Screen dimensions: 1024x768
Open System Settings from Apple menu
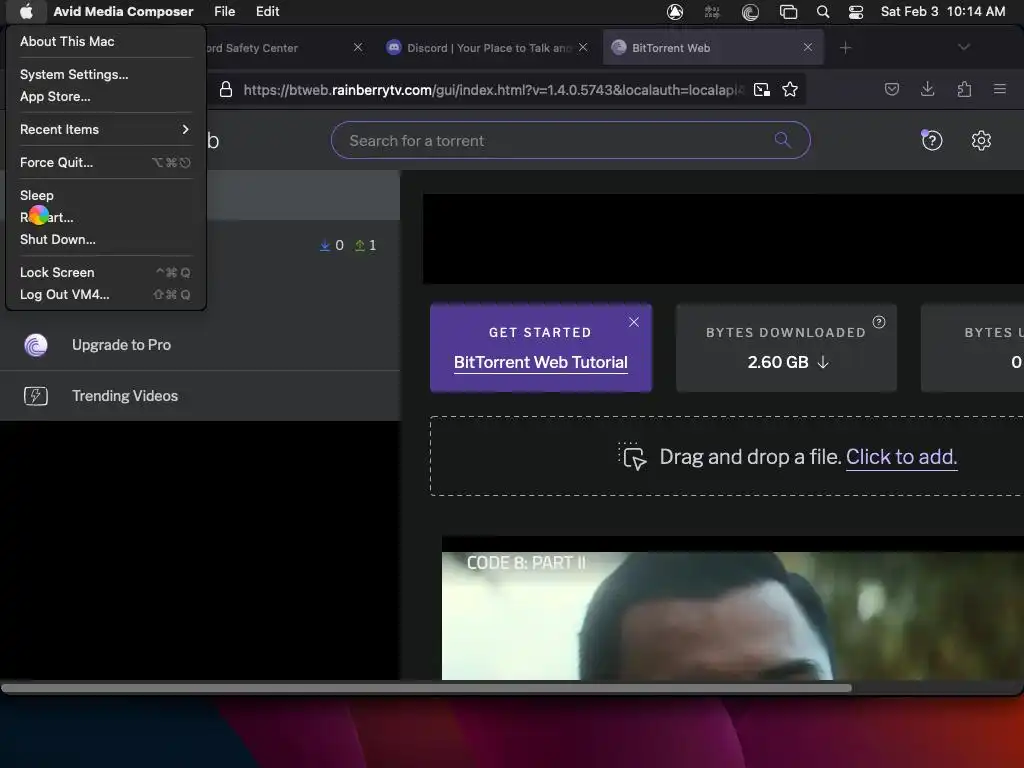coord(106,74)
